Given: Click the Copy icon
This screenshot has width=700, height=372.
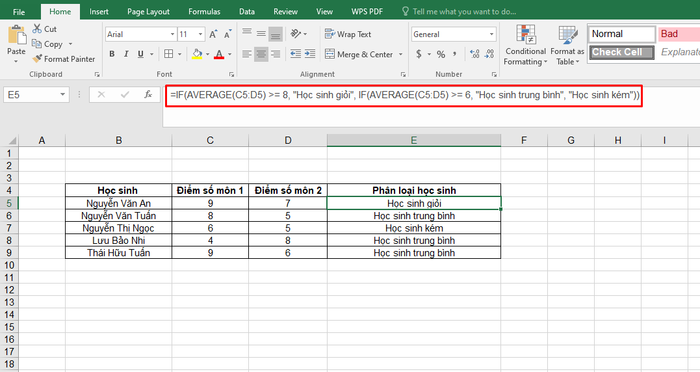Looking at the screenshot, I should 37,44.
